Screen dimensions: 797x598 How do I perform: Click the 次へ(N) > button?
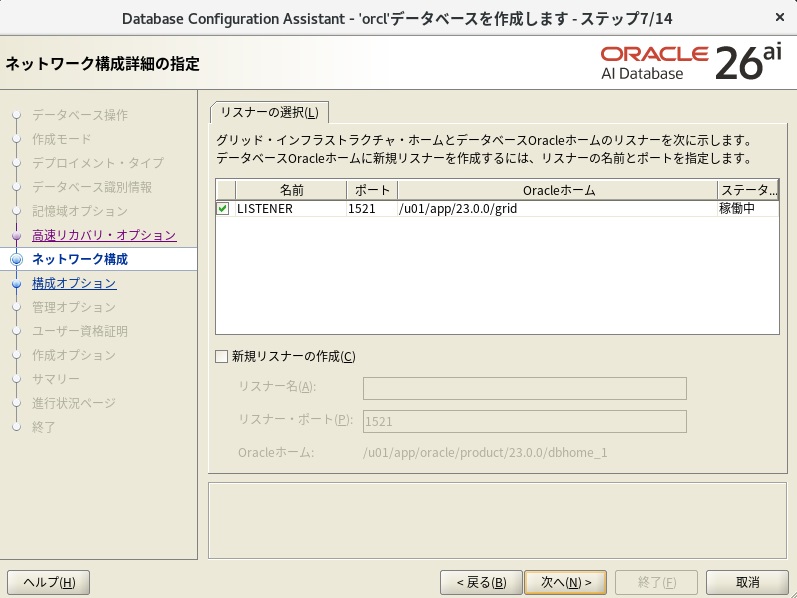pos(565,582)
